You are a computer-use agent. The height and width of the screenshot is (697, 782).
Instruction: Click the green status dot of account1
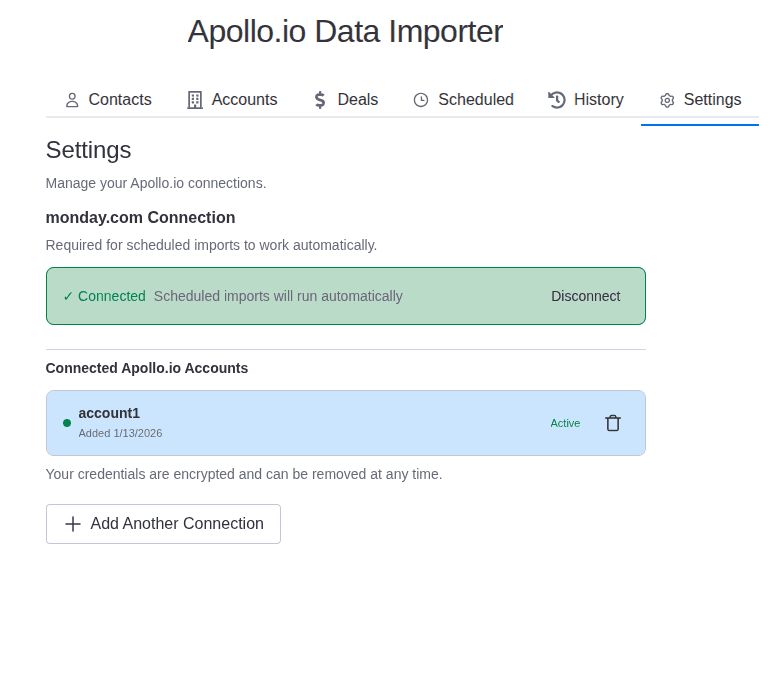67,423
